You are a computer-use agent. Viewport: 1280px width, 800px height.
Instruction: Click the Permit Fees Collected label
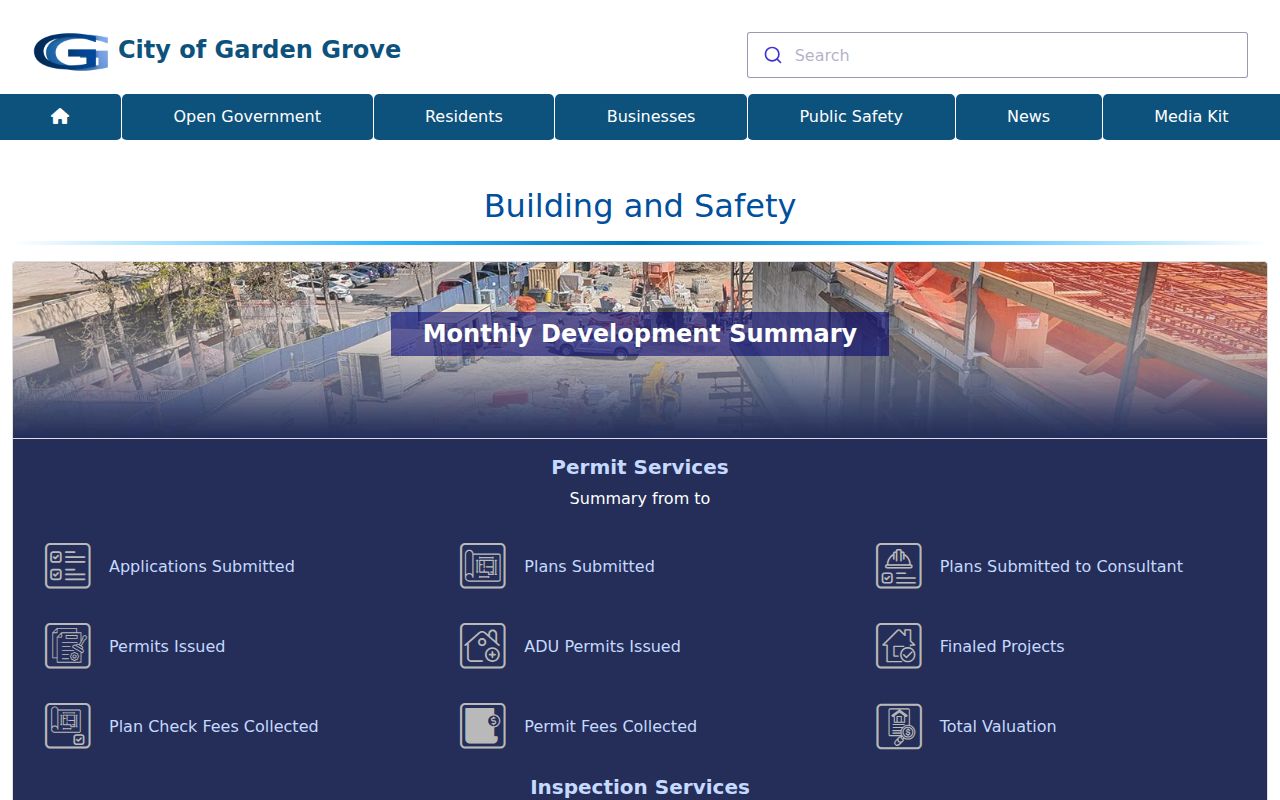pos(610,726)
